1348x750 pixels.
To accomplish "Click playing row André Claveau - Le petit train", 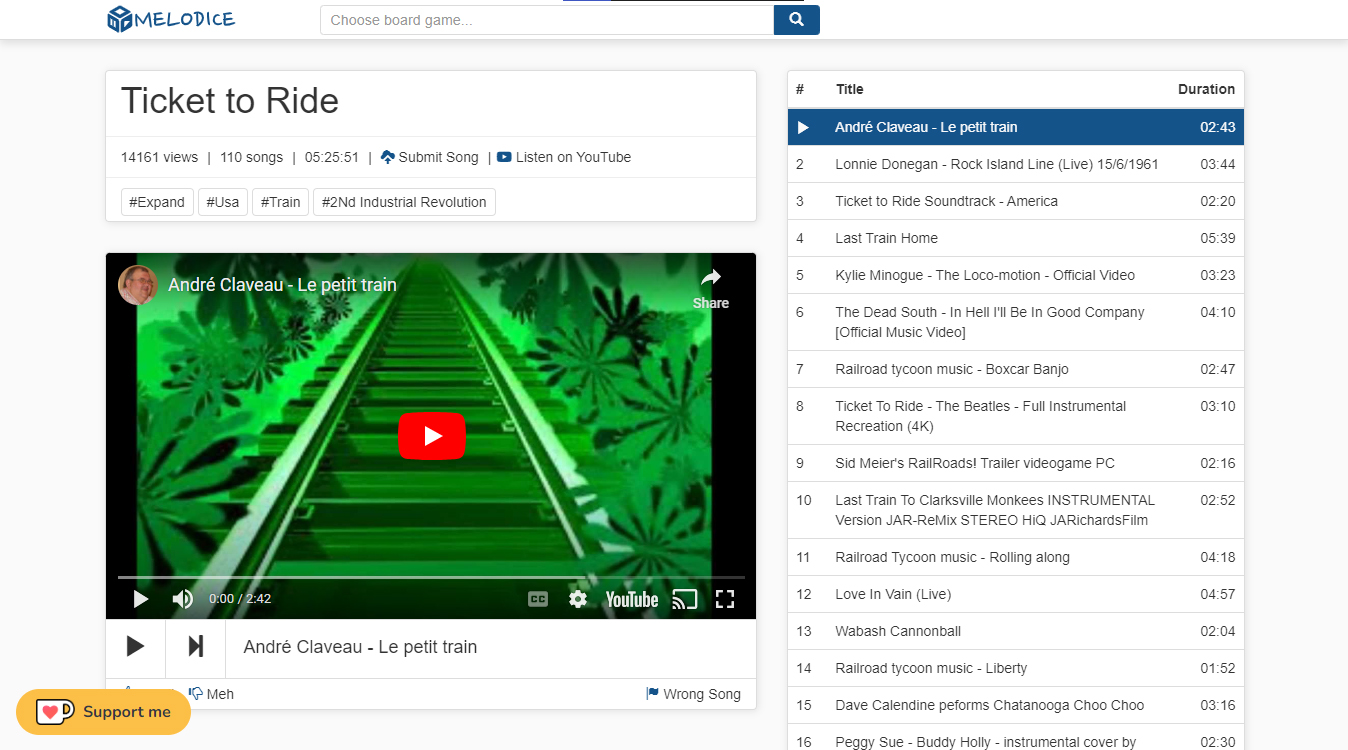I will (x=1016, y=127).
